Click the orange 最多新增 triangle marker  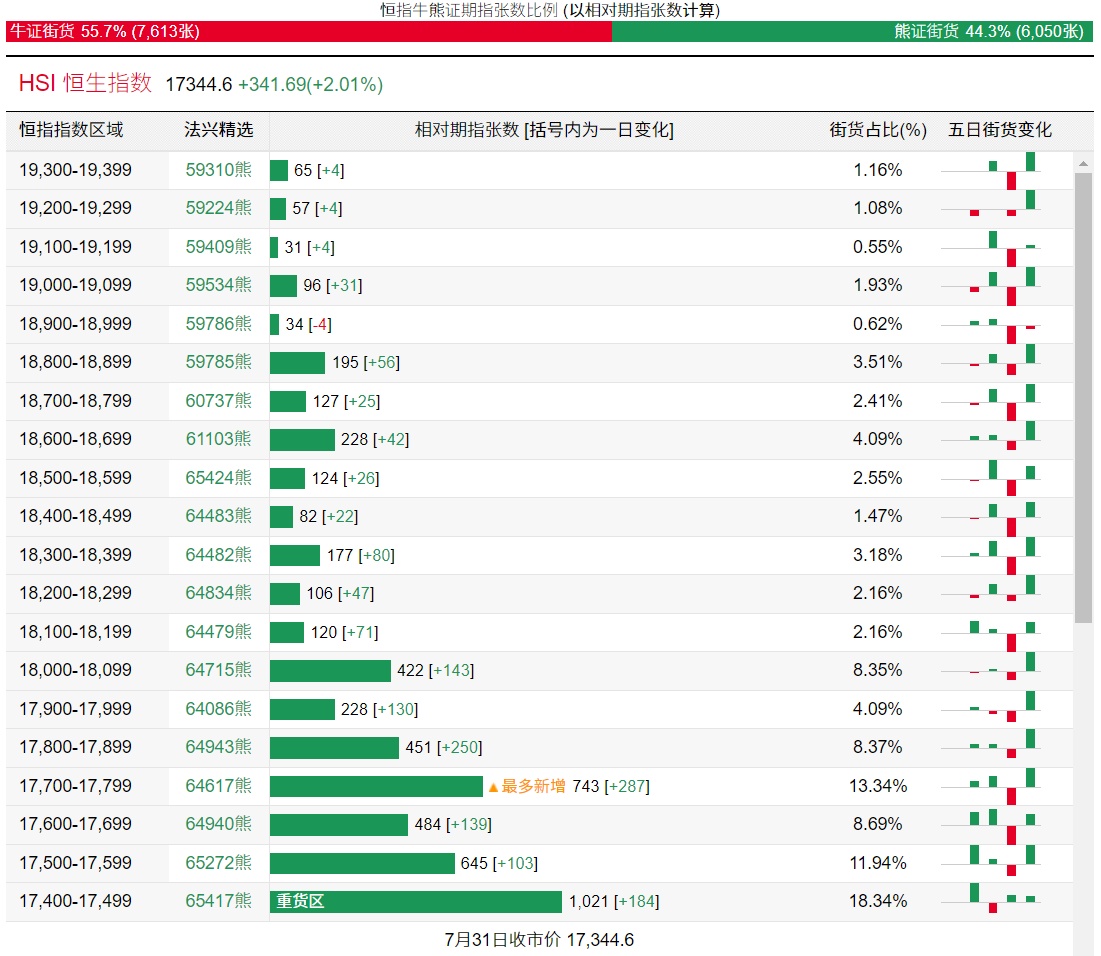click(493, 787)
